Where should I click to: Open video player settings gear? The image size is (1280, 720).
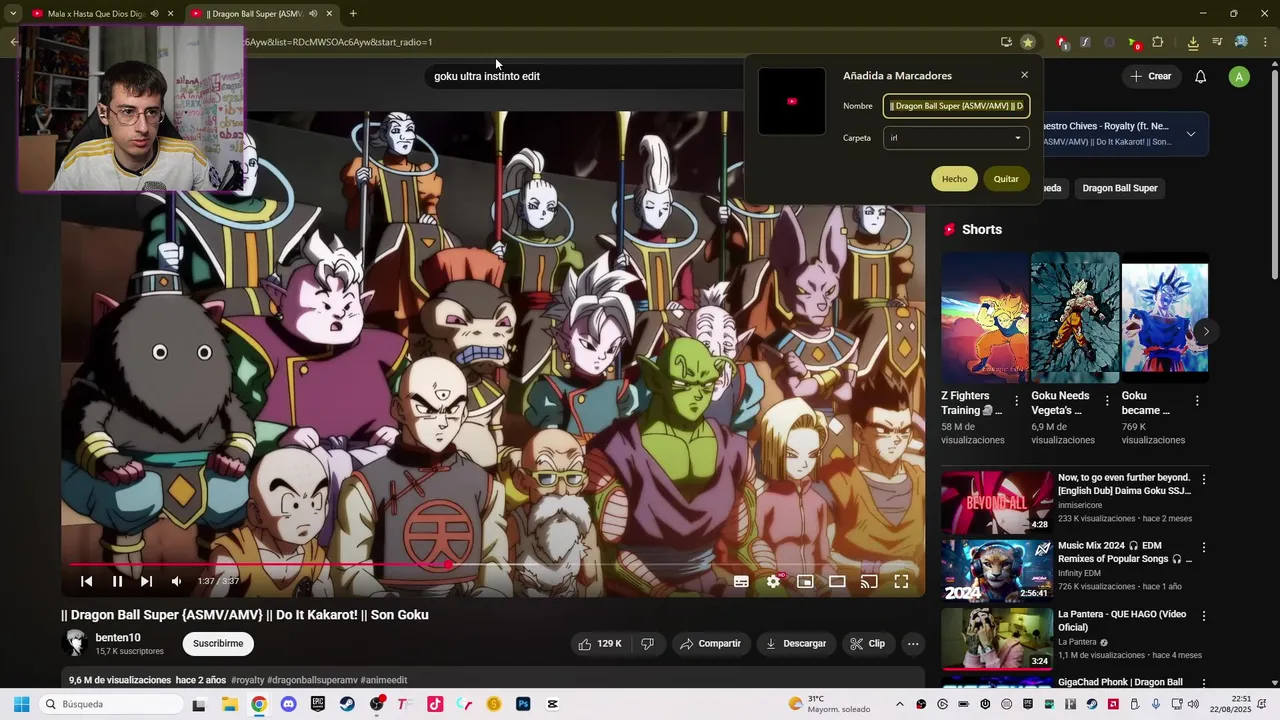tap(773, 581)
